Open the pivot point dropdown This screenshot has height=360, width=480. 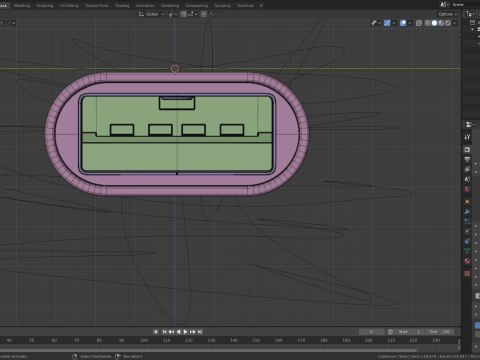pyautogui.click(x=173, y=14)
